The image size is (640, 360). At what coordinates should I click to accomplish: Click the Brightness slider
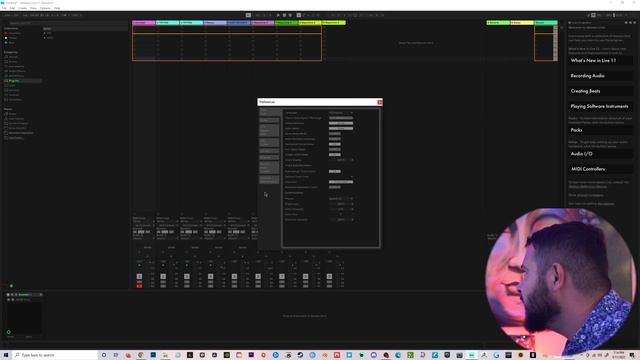[x=341, y=204]
